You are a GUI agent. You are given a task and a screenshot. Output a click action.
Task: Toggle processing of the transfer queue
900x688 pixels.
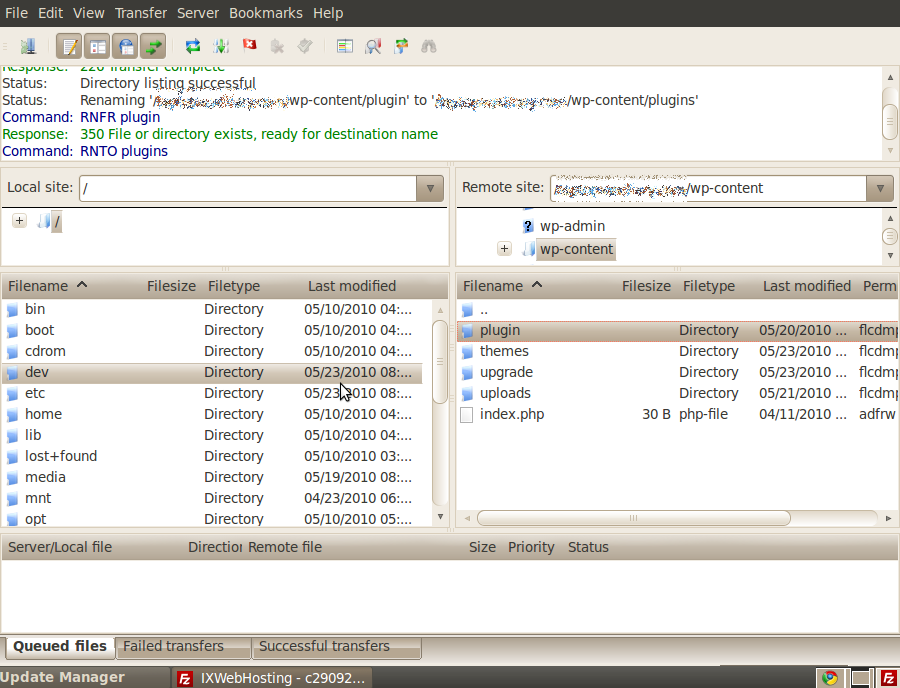click(x=221, y=46)
